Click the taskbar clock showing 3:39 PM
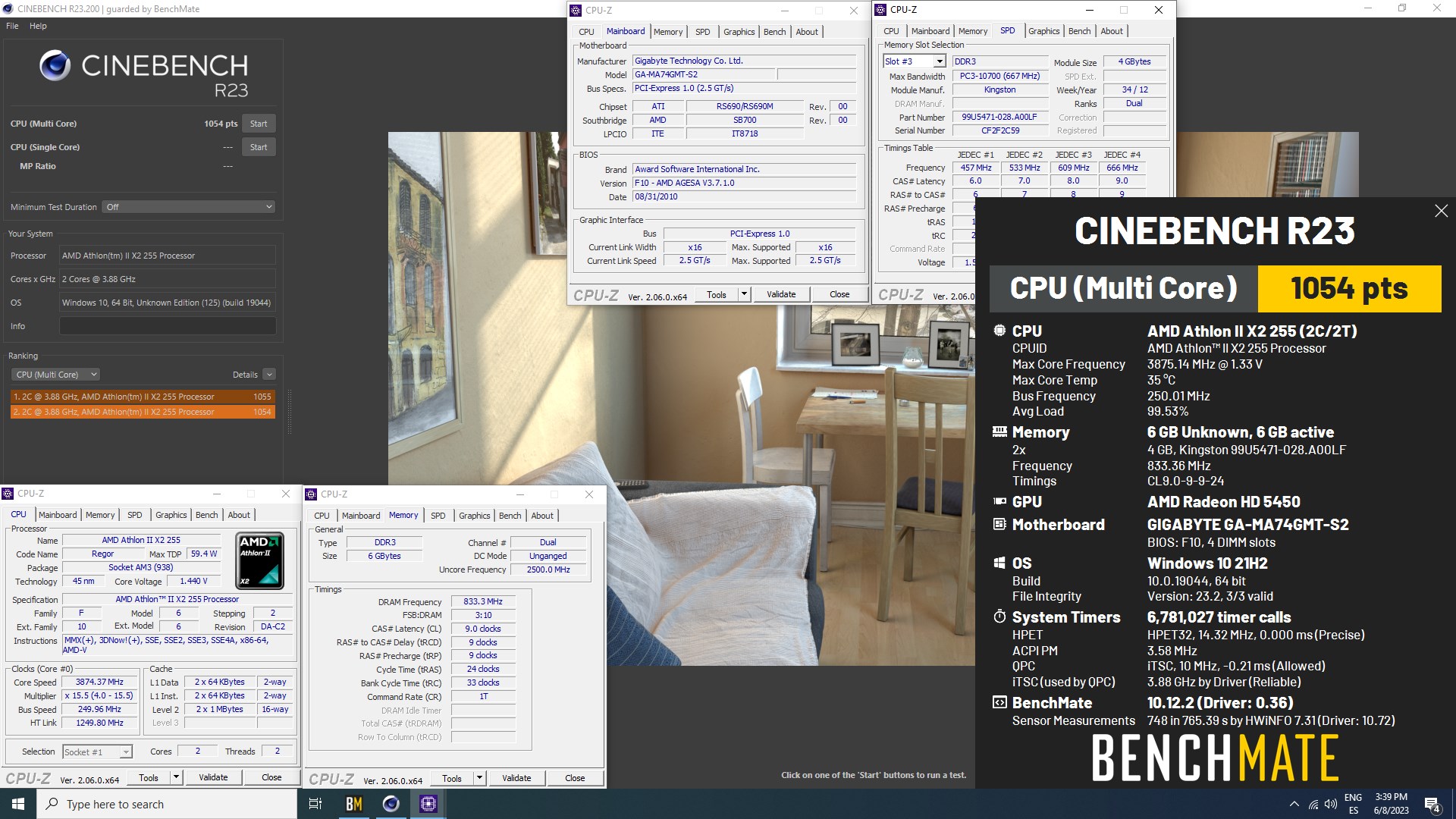The width and height of the screenshot is (1456, 819). pyautogui.click(x=1391, y=804)
